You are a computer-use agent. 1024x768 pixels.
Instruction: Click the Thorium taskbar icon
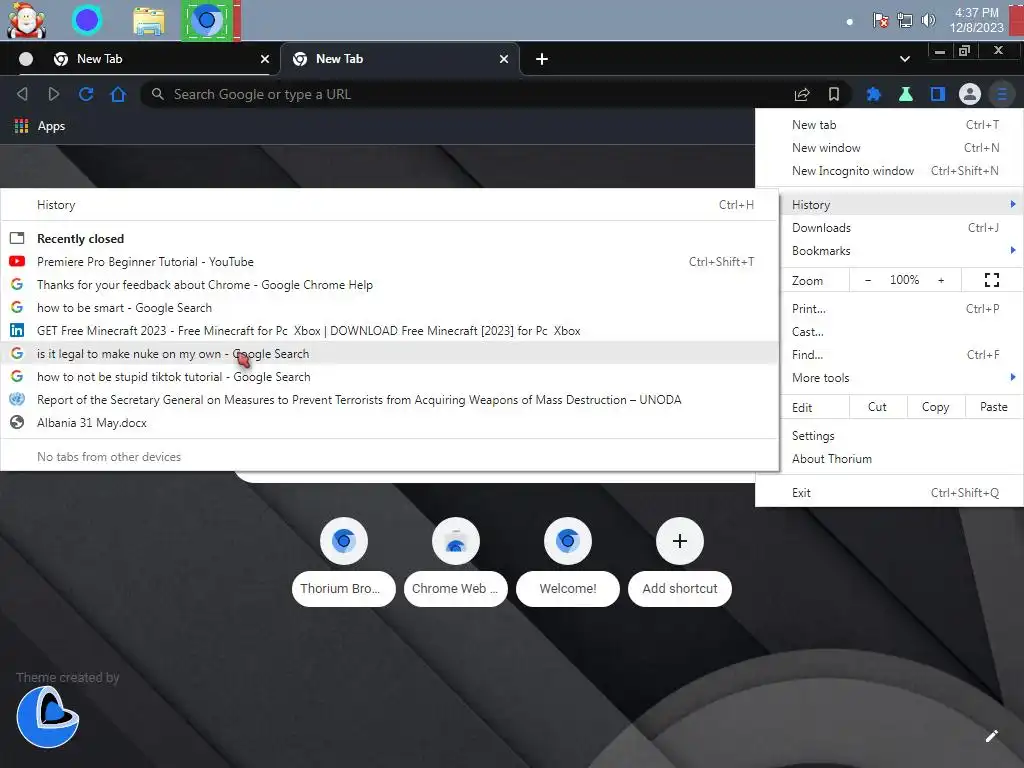(x=207, y=20)
